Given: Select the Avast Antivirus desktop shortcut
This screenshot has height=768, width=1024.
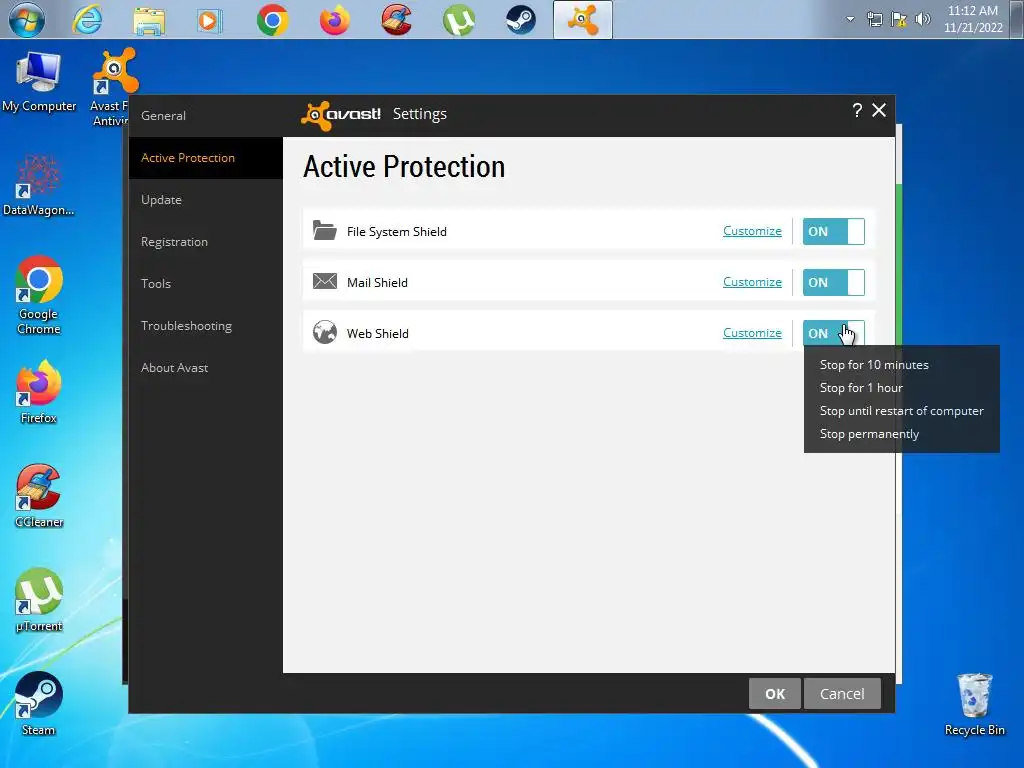Looking at the screenshot, I should (x=114, y=86).
